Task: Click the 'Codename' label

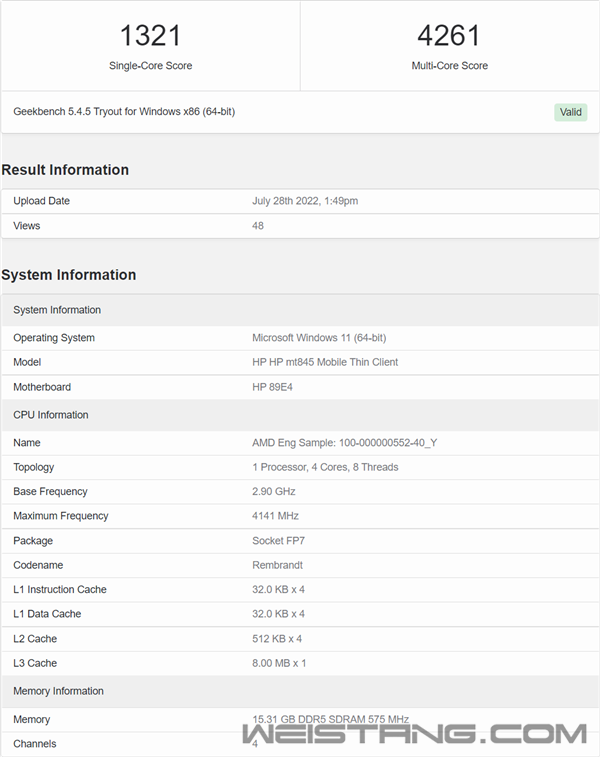Action: 38,565
